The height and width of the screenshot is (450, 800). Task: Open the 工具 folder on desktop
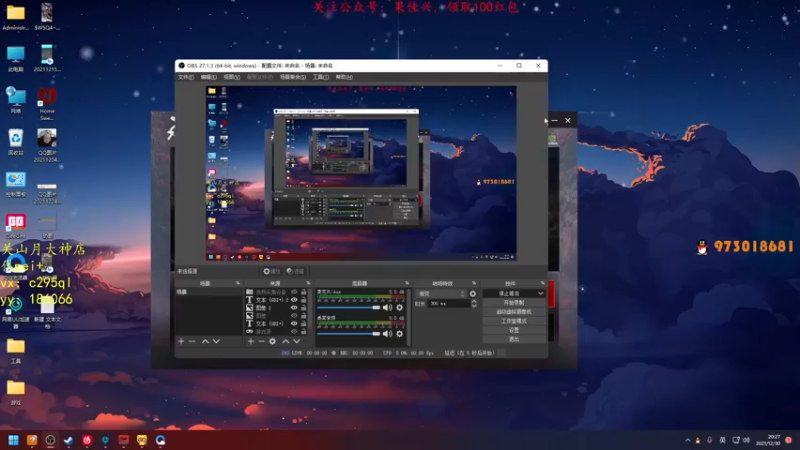click(15, 351)
